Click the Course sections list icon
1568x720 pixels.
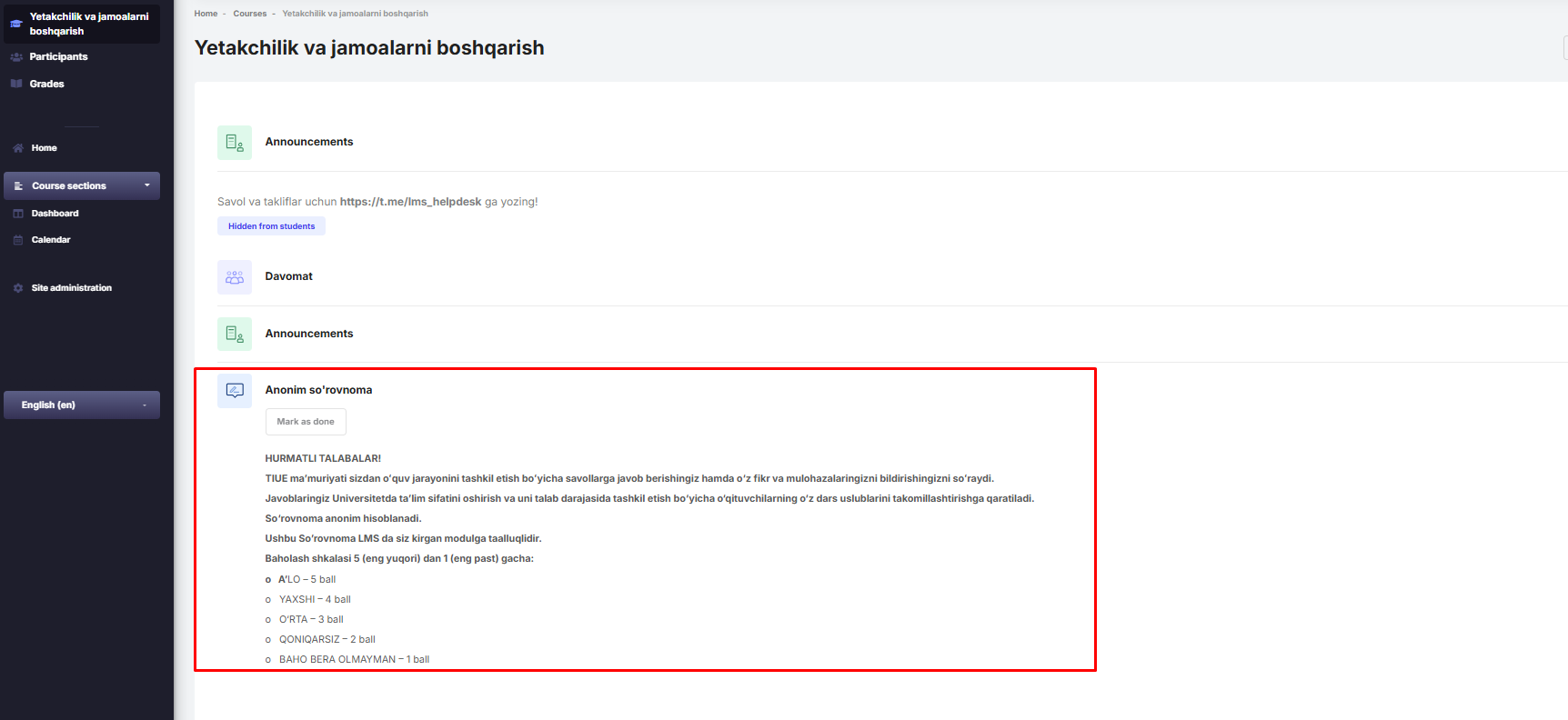tap(18, 185)
